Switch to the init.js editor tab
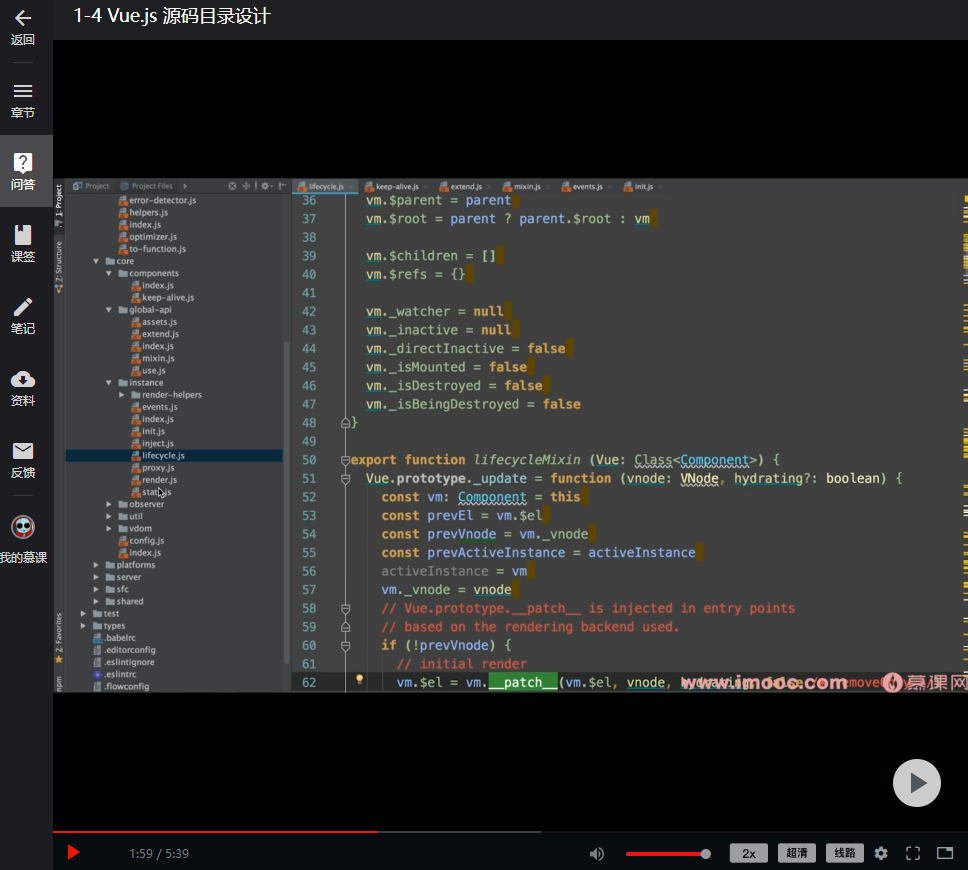This screenshot has width=968, height=870. point(643,186)
